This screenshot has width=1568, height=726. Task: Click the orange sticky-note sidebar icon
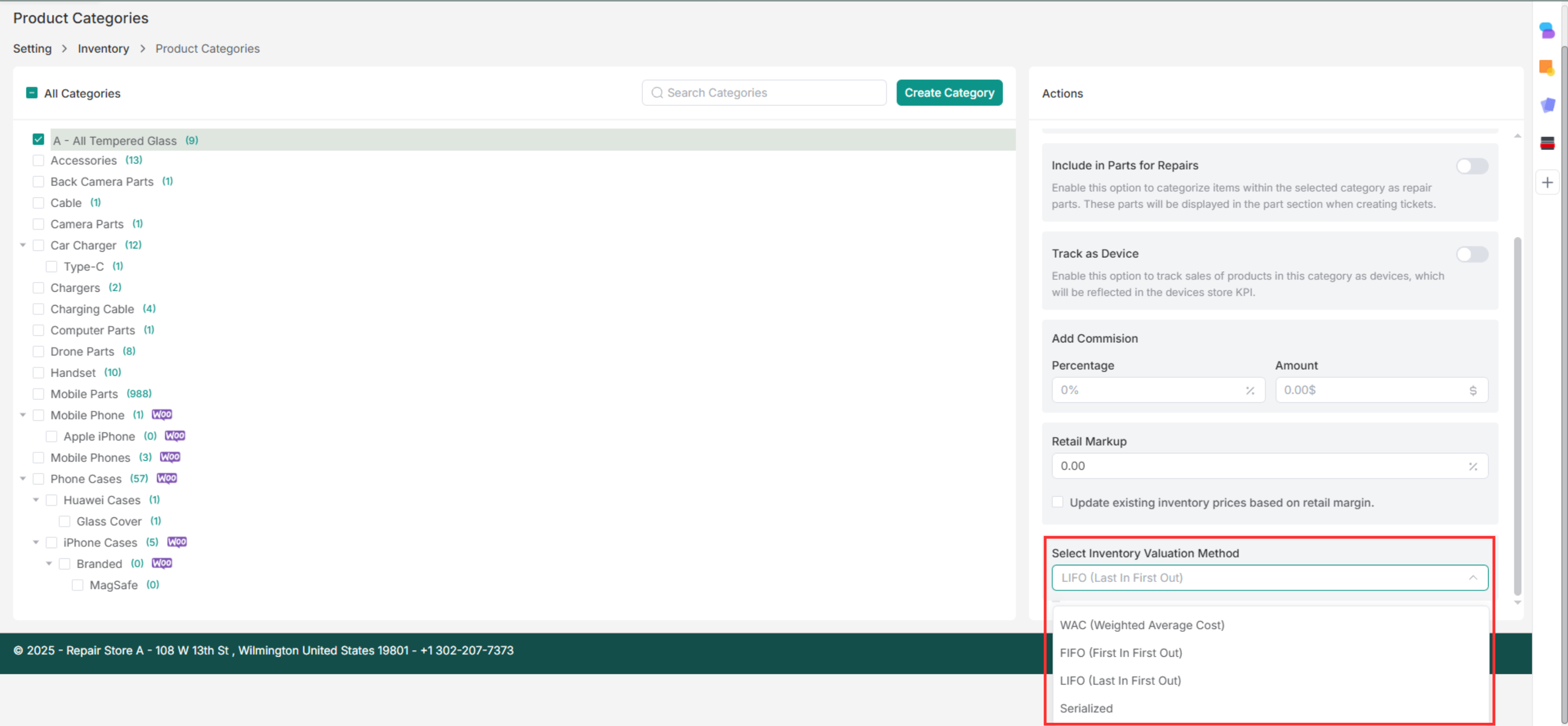point(1547,67)
